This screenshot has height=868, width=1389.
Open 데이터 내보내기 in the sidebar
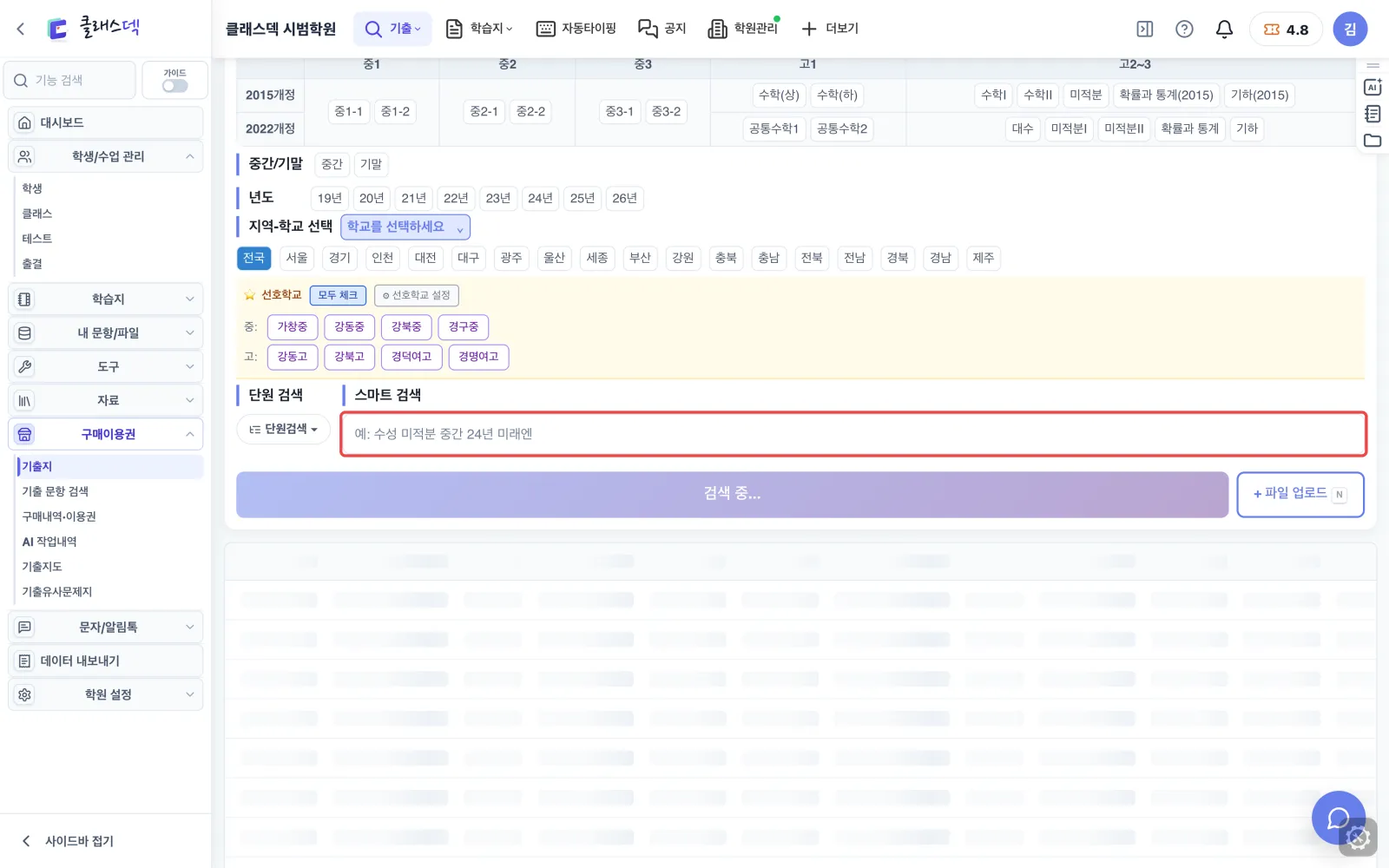pos(106,661)
